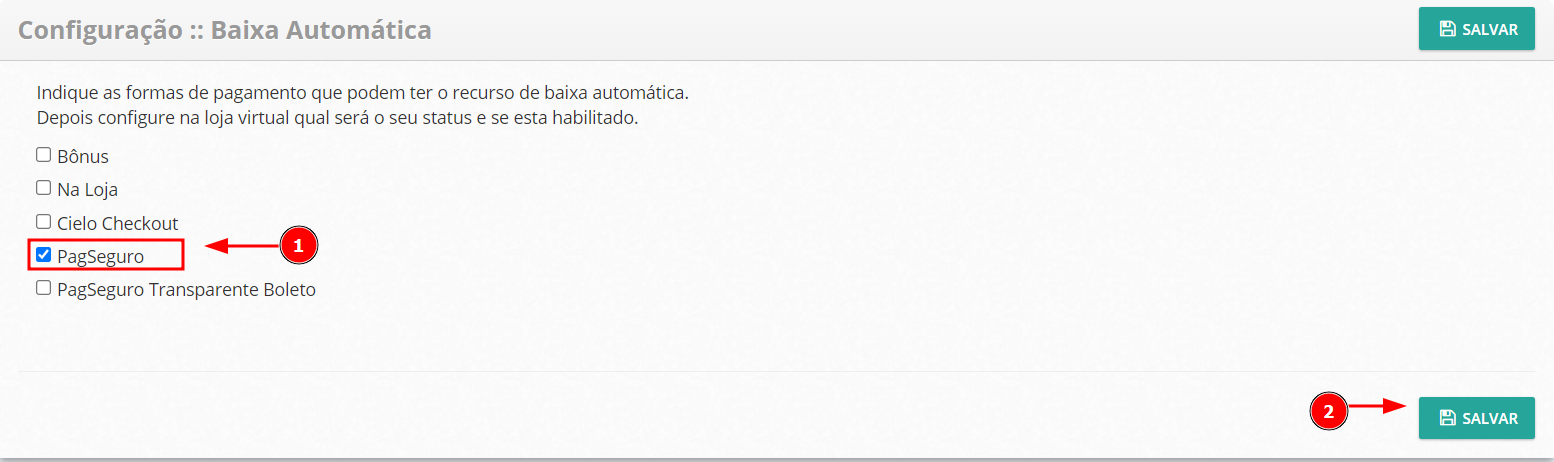Tick the Na Loja checkbox
1554x462 pixels.
[43, 187]
